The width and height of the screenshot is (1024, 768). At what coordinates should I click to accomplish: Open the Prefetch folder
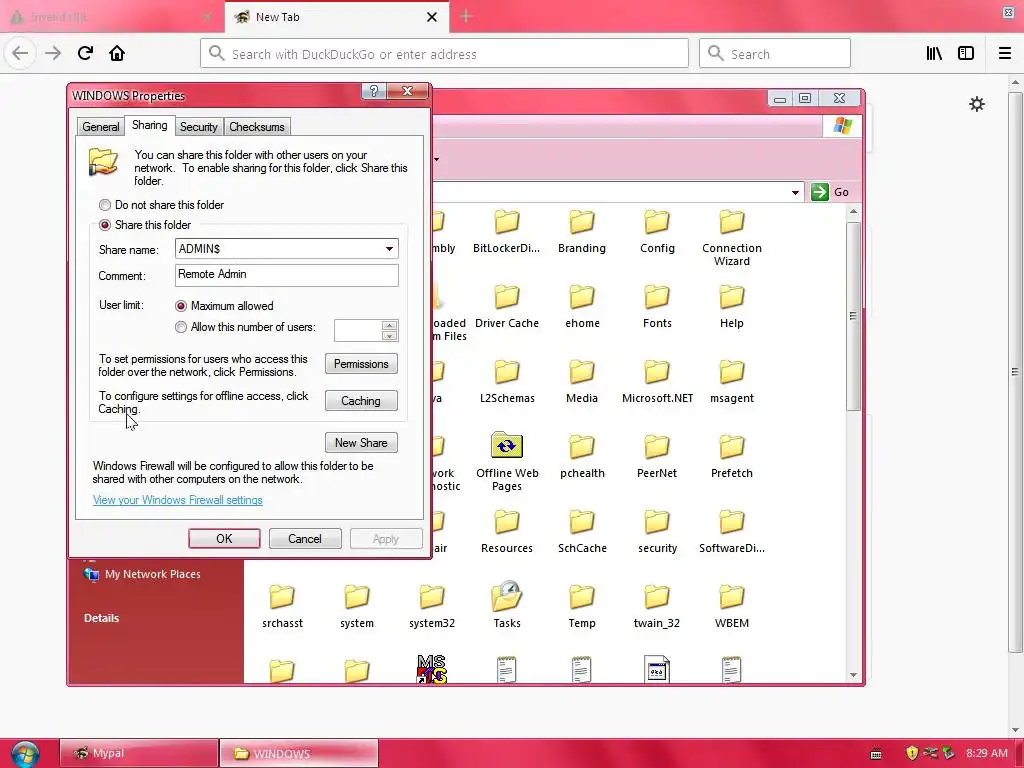click(731, 456)
